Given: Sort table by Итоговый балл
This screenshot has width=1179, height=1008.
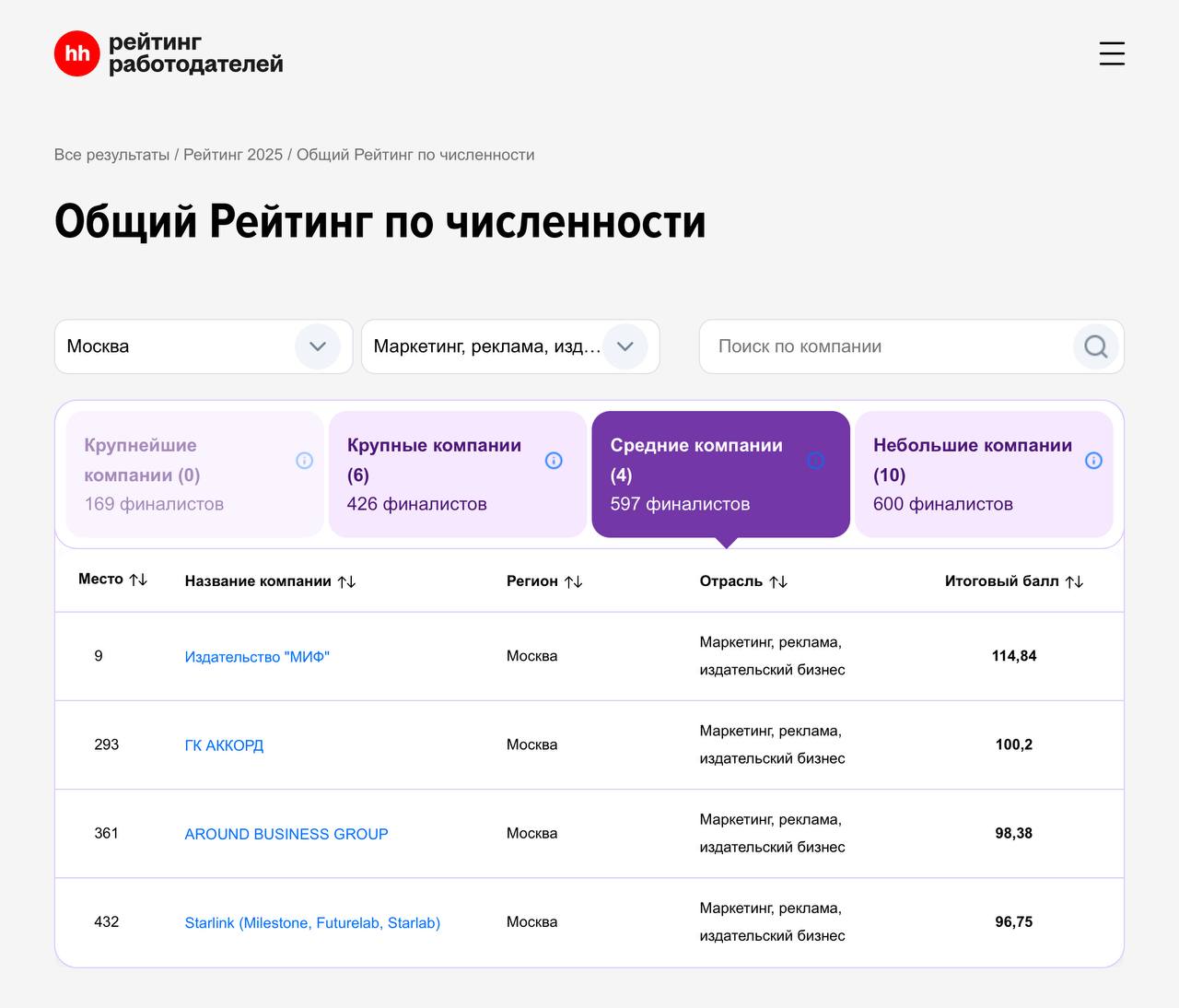Looking at the screenshot, I should [x=1074, y=581].
